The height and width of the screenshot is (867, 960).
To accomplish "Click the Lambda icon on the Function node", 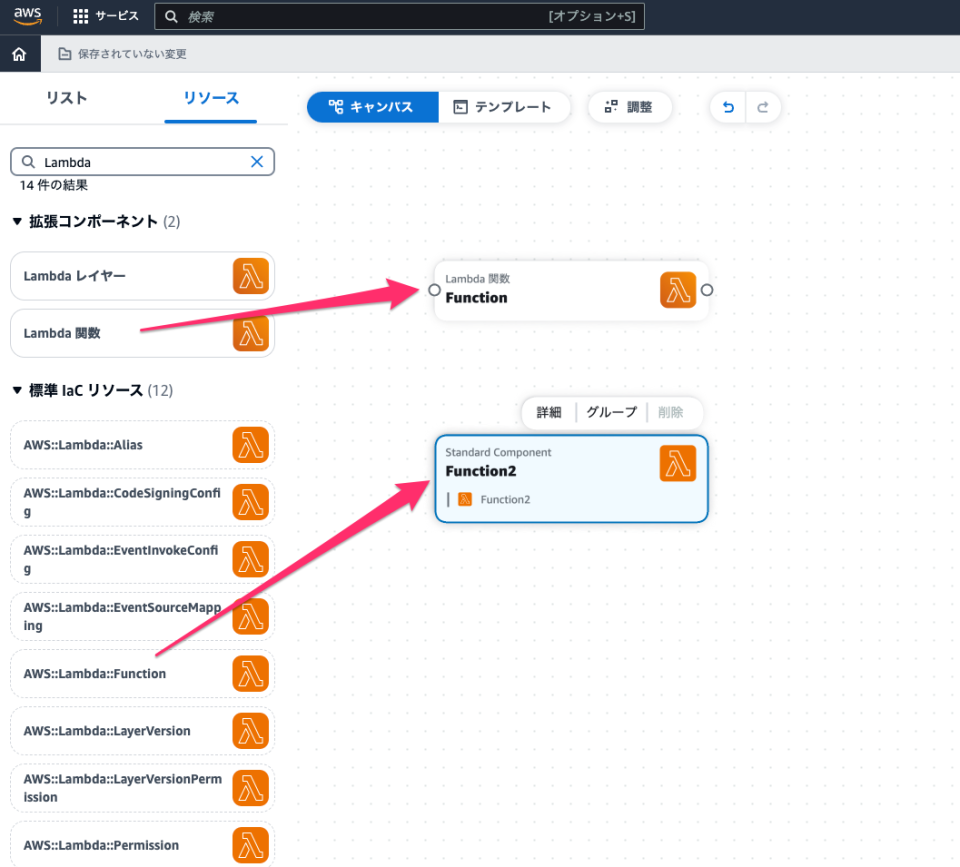I will point(677,290).
